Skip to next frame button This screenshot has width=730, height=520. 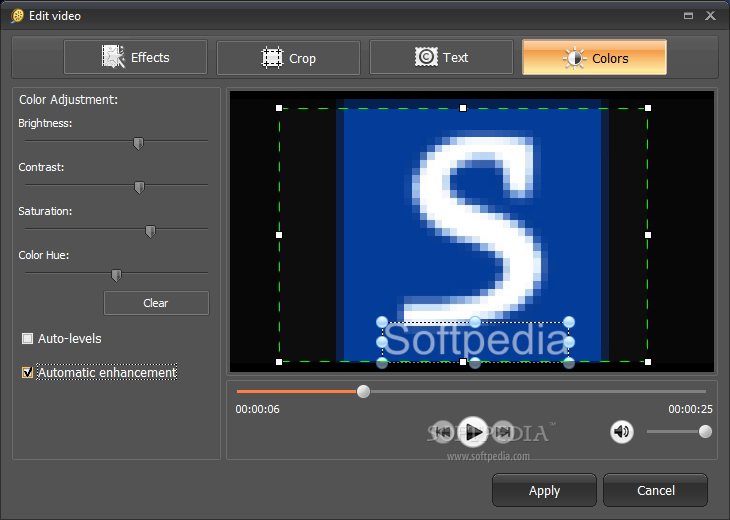(503, 432)
